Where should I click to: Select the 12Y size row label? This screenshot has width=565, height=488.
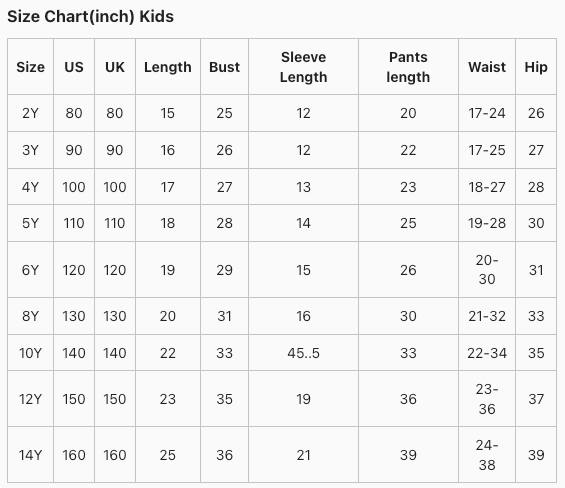[30, 399]
